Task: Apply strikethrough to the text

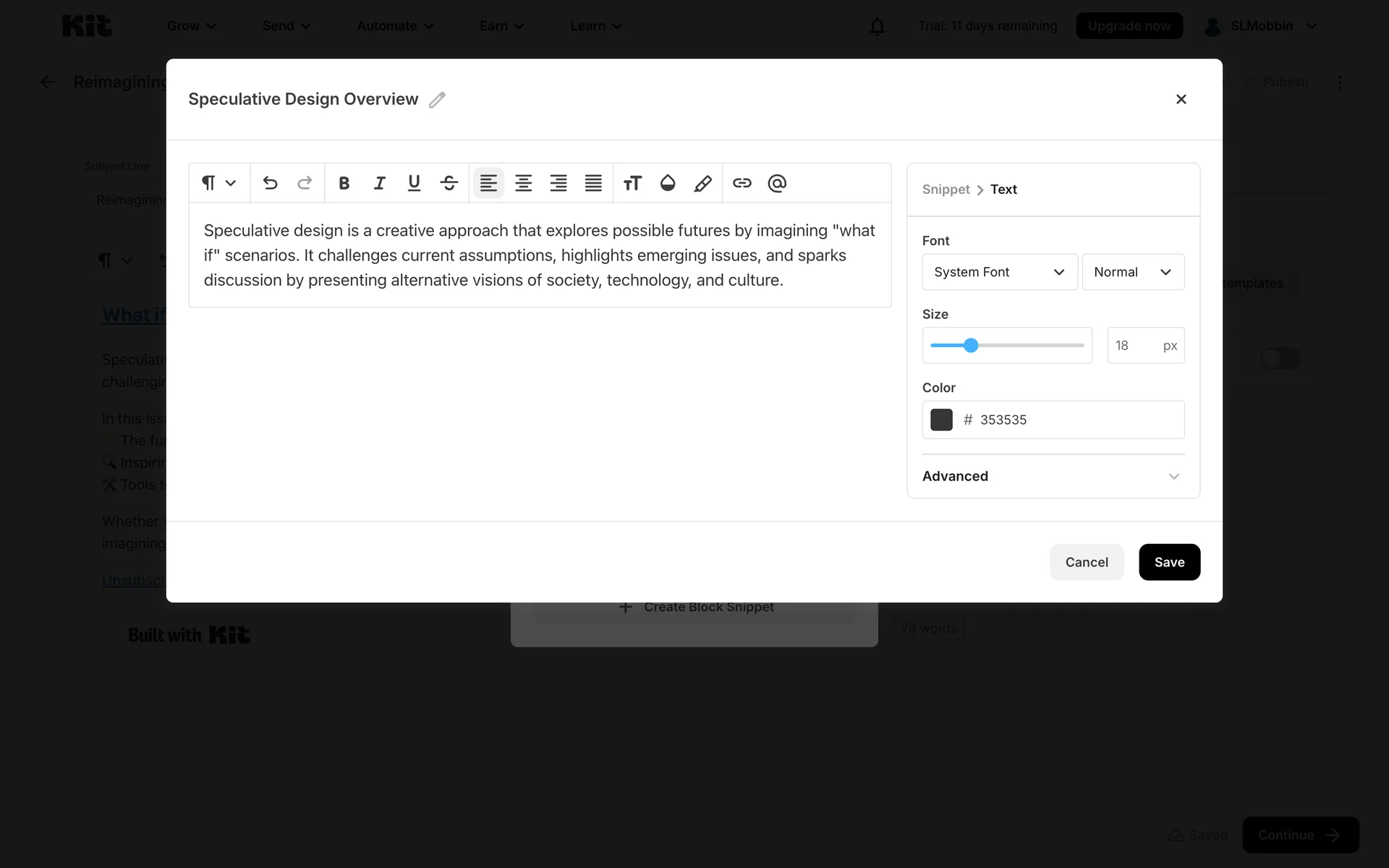Action: tap(449, 183)
